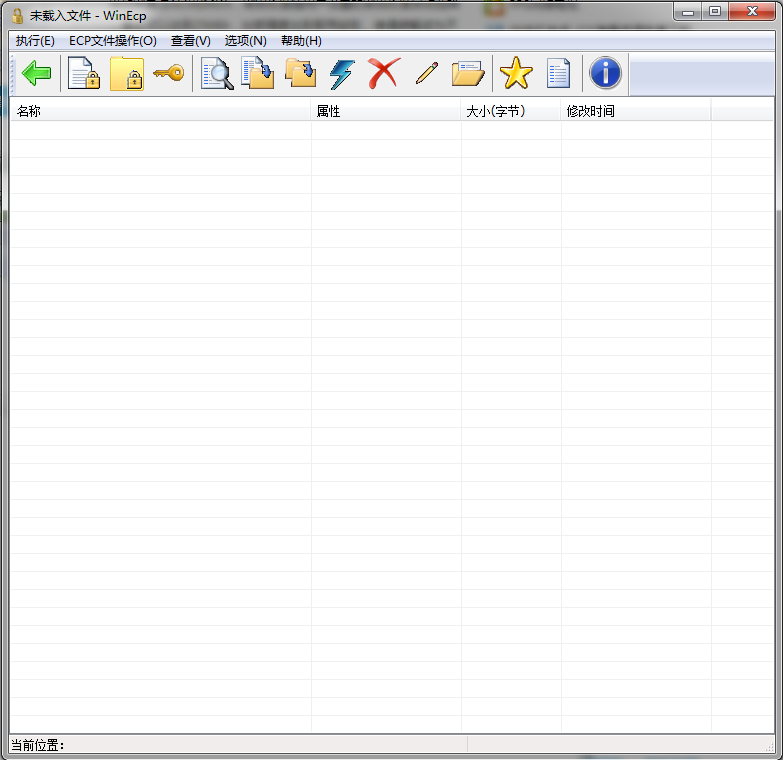Click the yellow star favorites icon
This screenshot has height=760, width=783.
click(516, 74)
